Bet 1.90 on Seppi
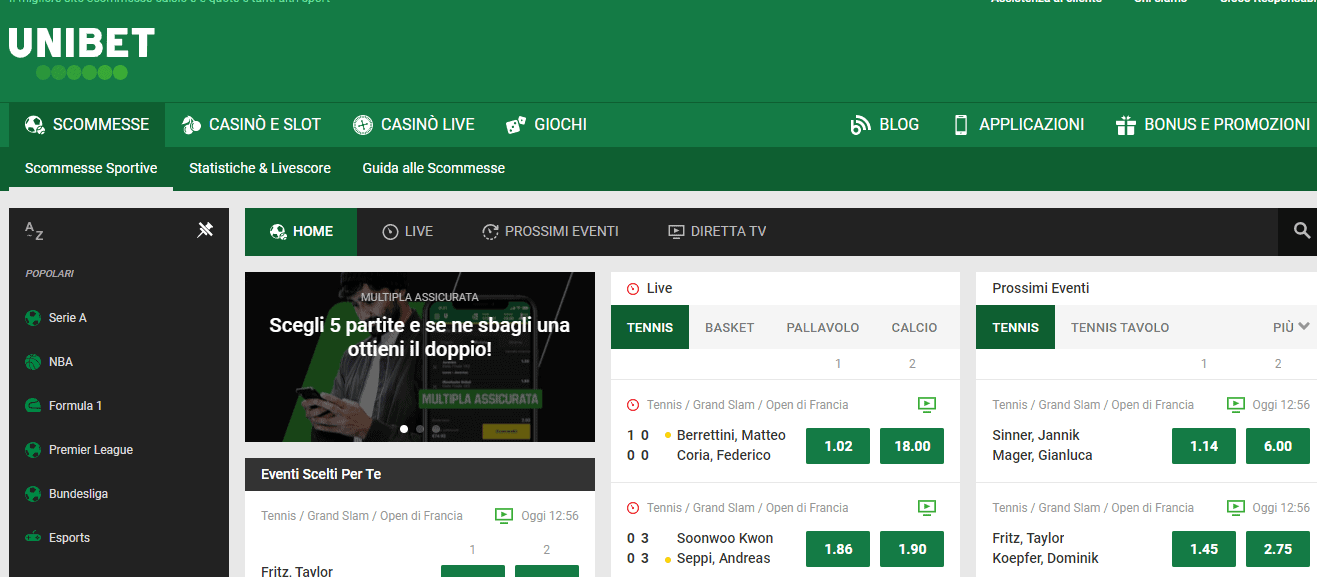The image size is (1317, 577). 912,549
